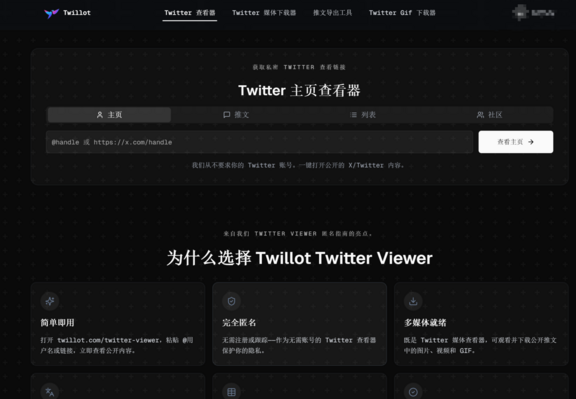Click the checkmark circle icon on bottom card
Viewport: 576px width, 399px height.
coord(413,392)
